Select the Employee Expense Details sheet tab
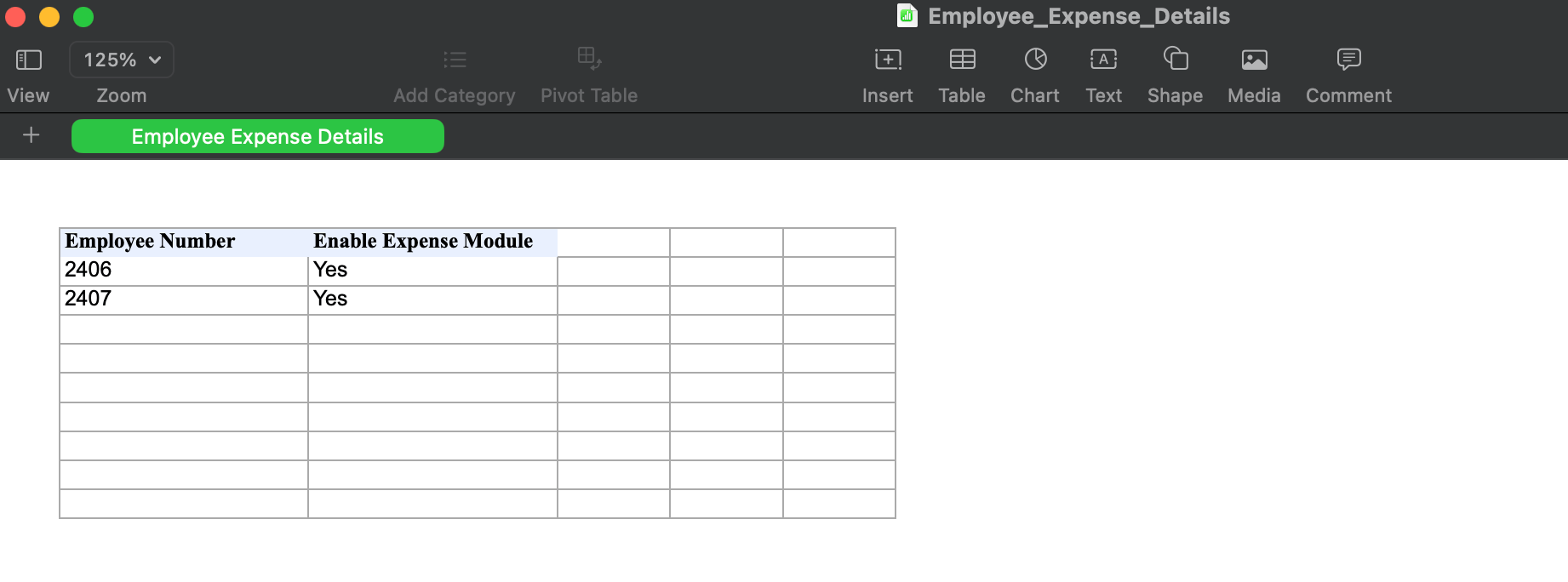The image size is (1568, 582). (x=257, y=136)
